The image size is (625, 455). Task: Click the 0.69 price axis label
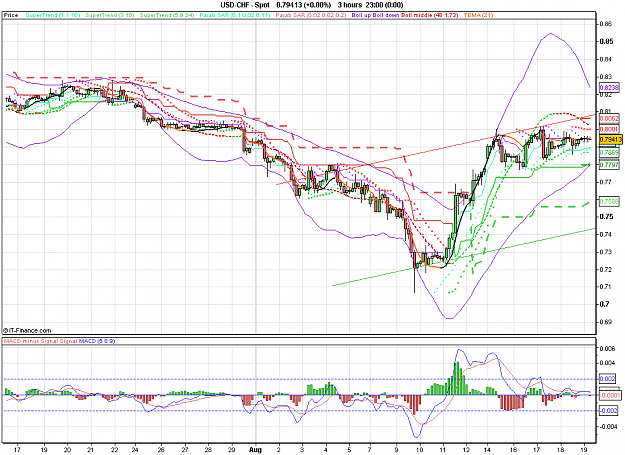pyautogui.click(x=606, y=322)
